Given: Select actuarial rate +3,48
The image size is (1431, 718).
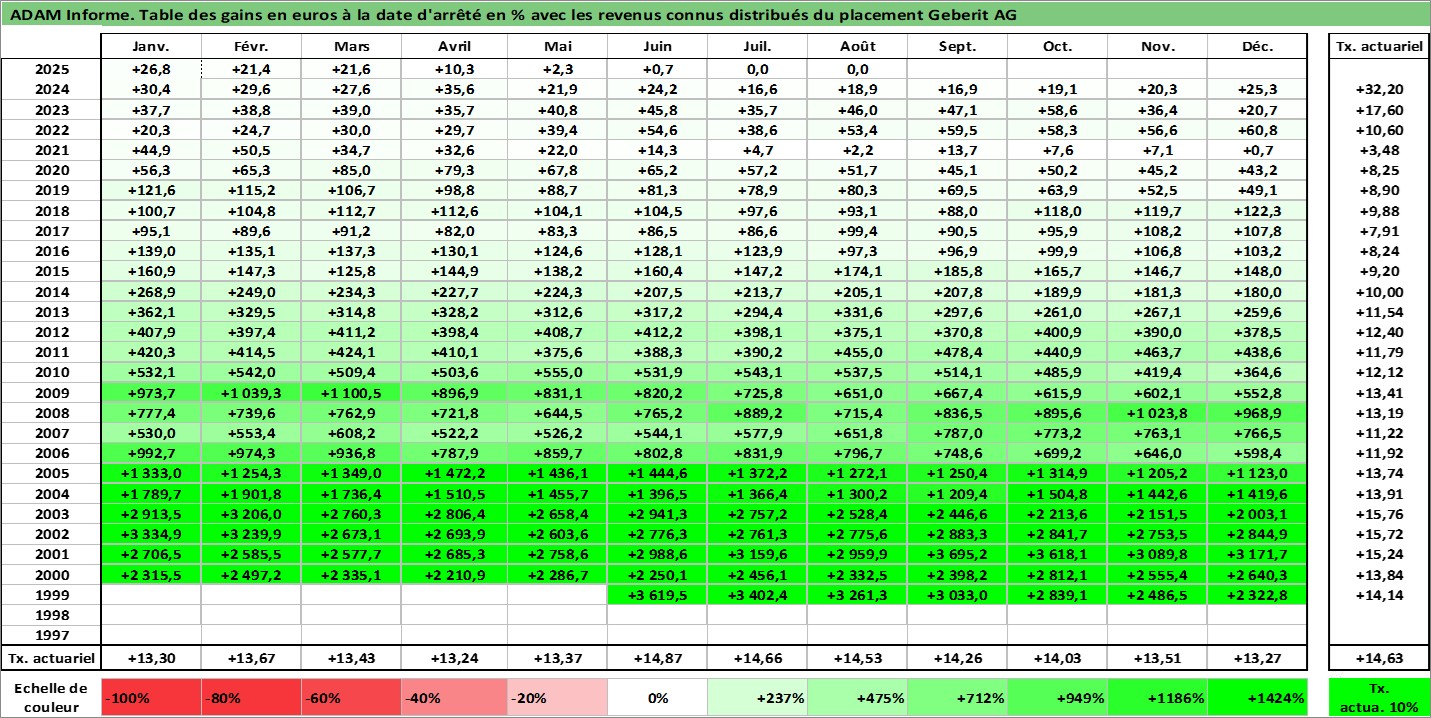Looking at the screenshot, I should point(1379,150).
